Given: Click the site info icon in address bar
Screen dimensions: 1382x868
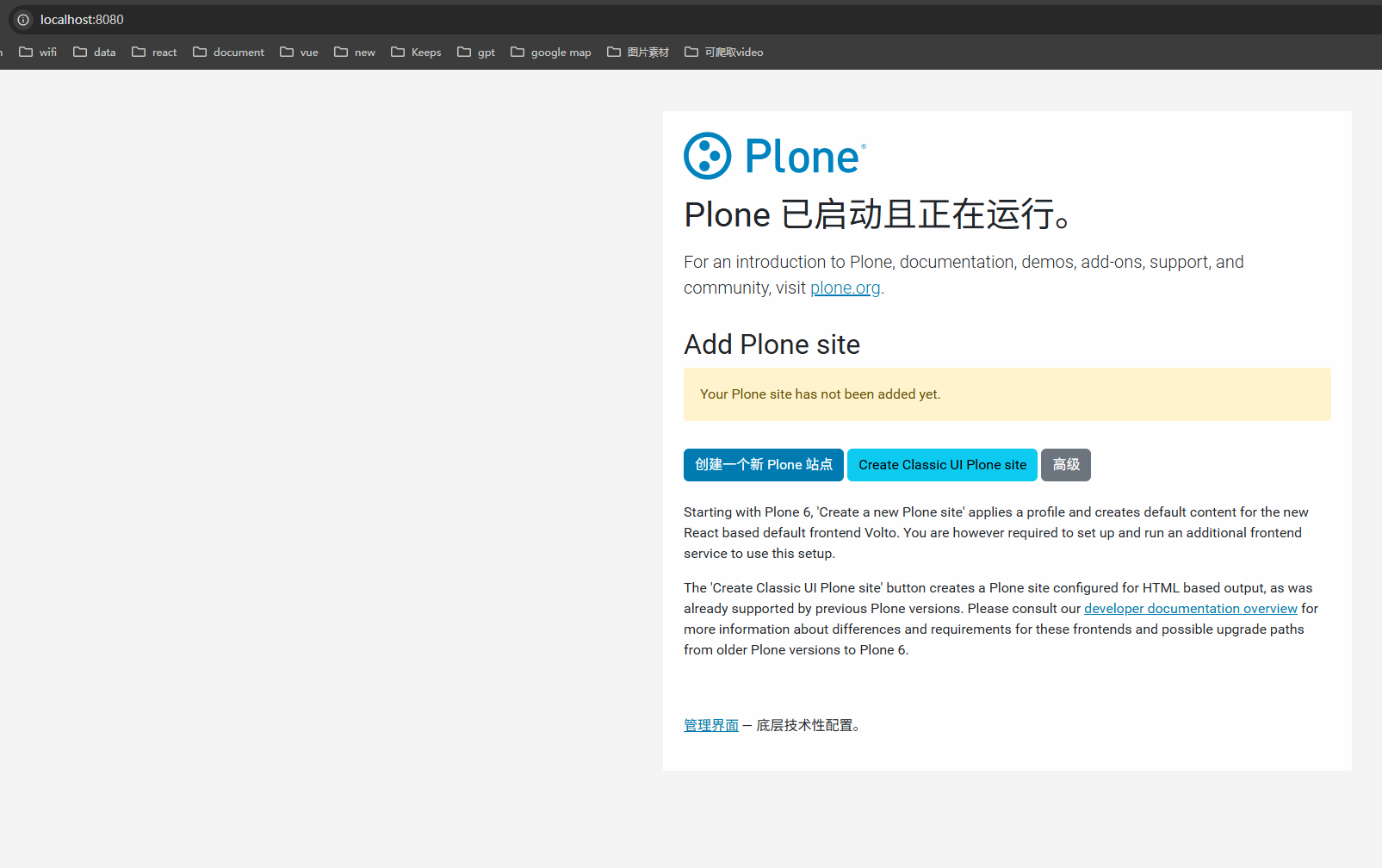Looking at the screenshot, I should (x=23, y=20).
